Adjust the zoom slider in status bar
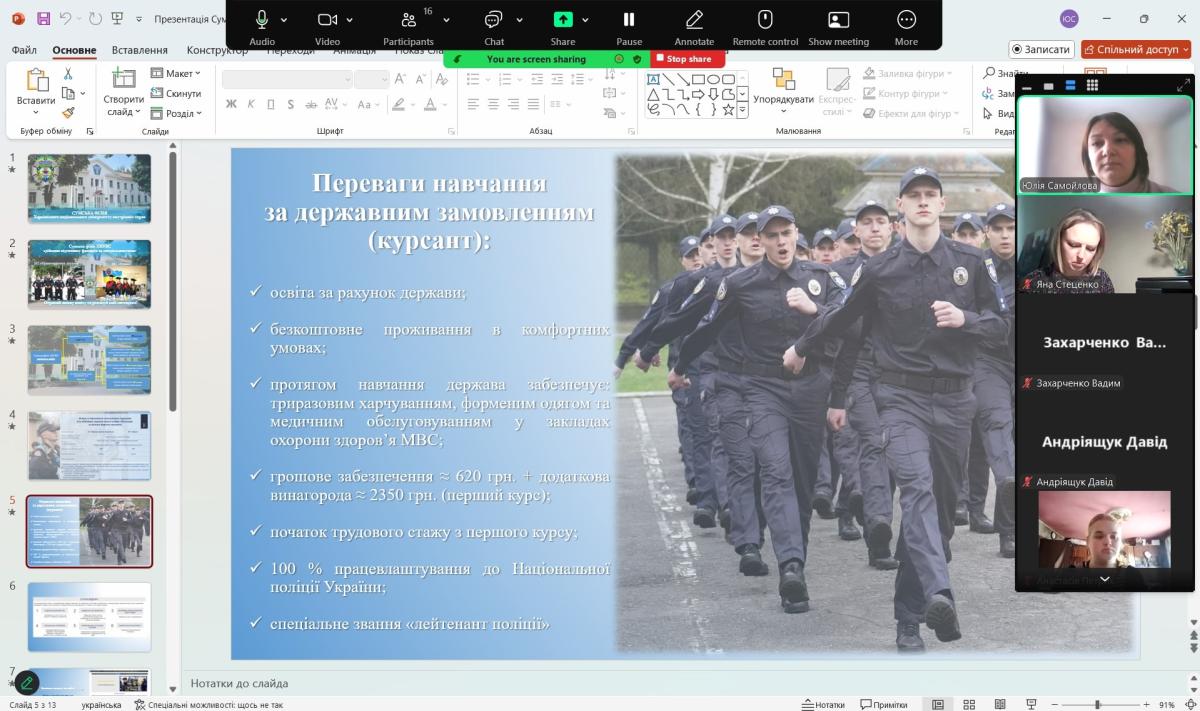 [1097, 704]
